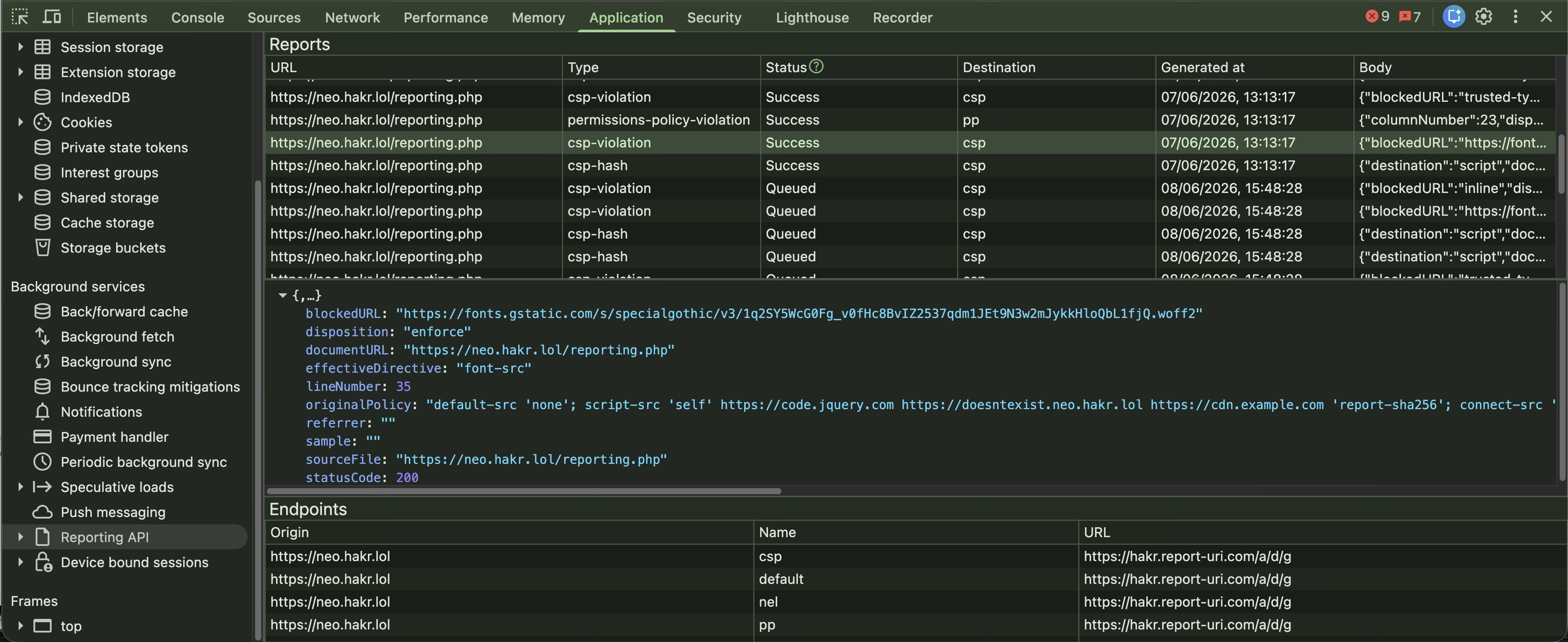Expand the Session storage tree node
The width and height of the screenshot is (1568, 642).
(x=20, y=47)
